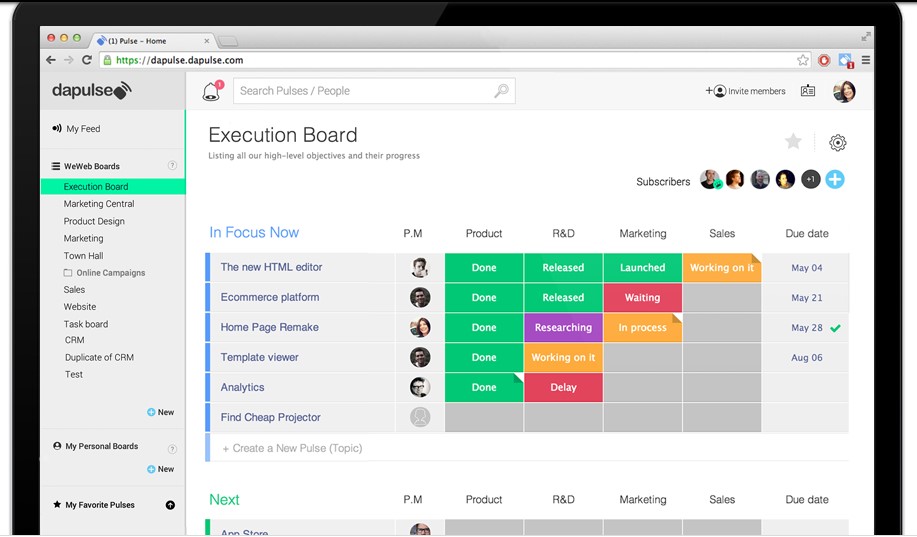Image resolution: width=917 pixels, height=537 pixels.
Task: Click the Next group title
Action: click(x=225, y=500)
